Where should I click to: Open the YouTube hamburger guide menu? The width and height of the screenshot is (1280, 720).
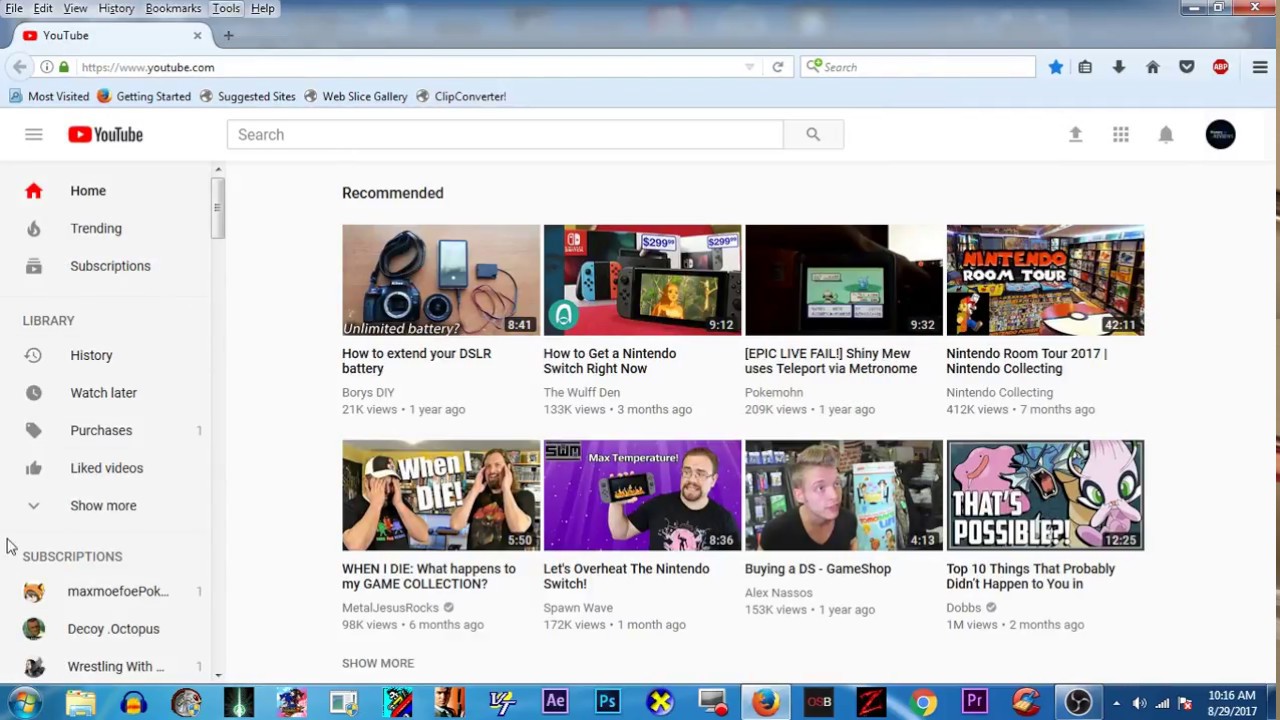pyautogui.click(x=34, y=135)
